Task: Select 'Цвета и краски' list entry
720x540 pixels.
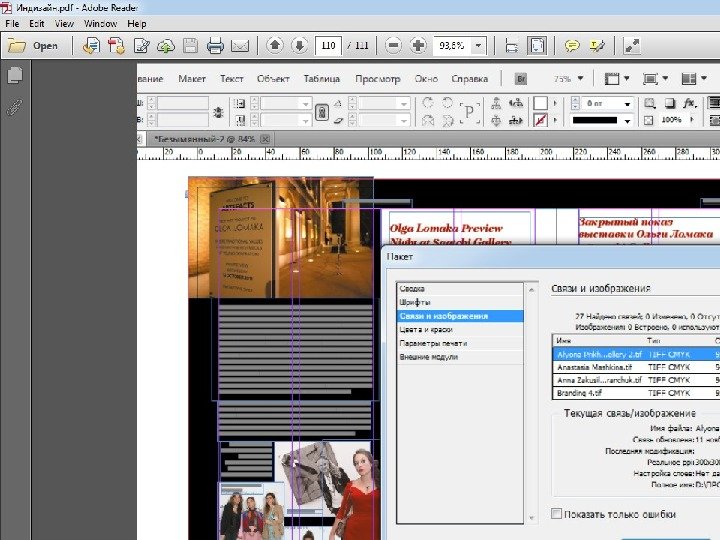Action: click(x=427, y=329)
